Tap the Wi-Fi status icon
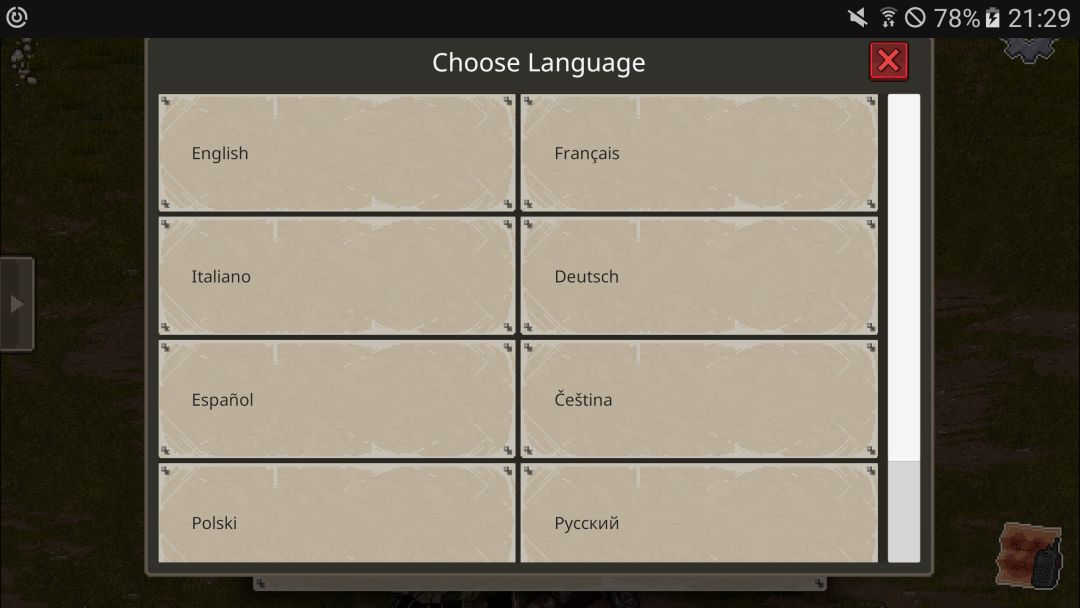 (888, 17)
